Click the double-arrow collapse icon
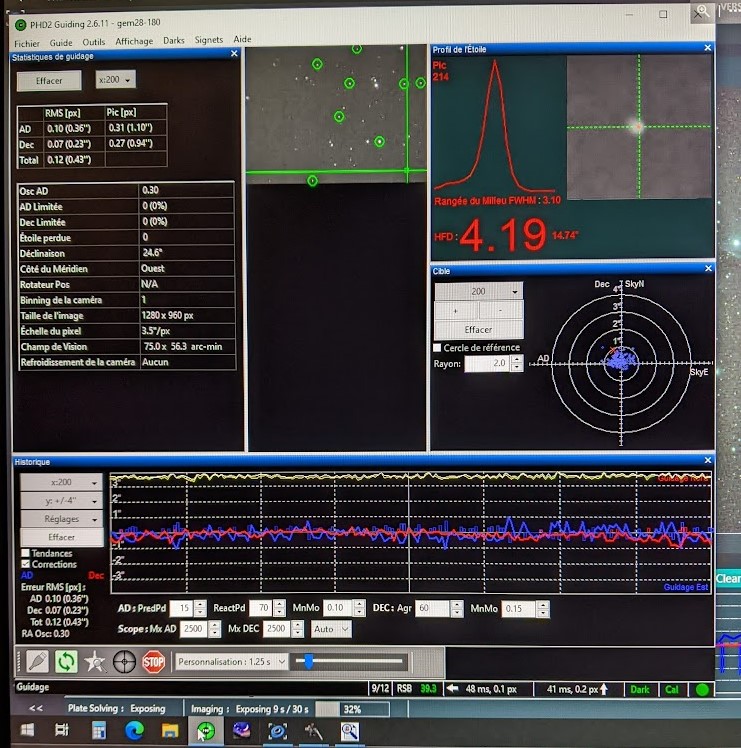 click(x=36, y=708)
